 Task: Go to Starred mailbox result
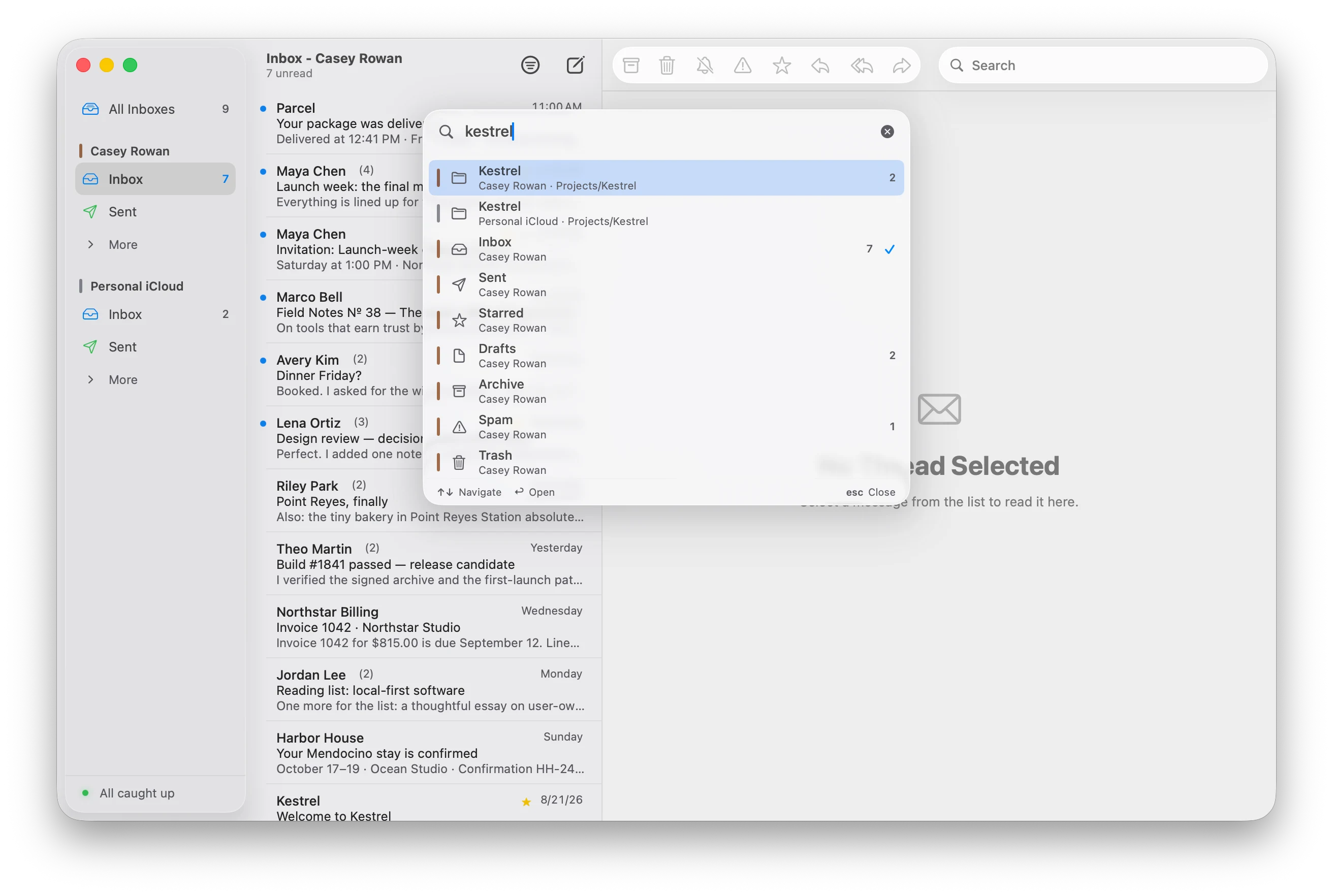(665, 320)
